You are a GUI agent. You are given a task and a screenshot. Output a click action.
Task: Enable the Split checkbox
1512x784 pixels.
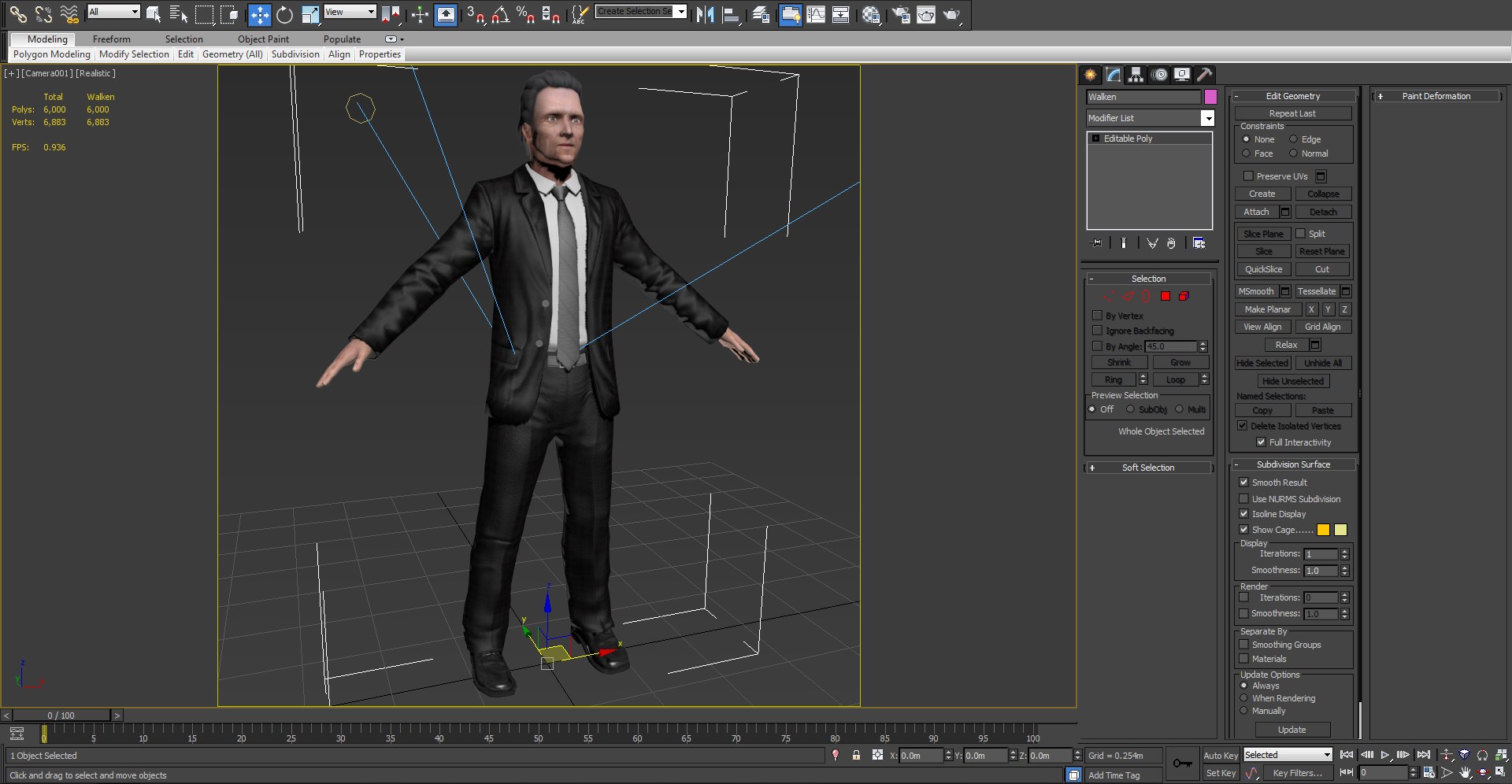1300,233
